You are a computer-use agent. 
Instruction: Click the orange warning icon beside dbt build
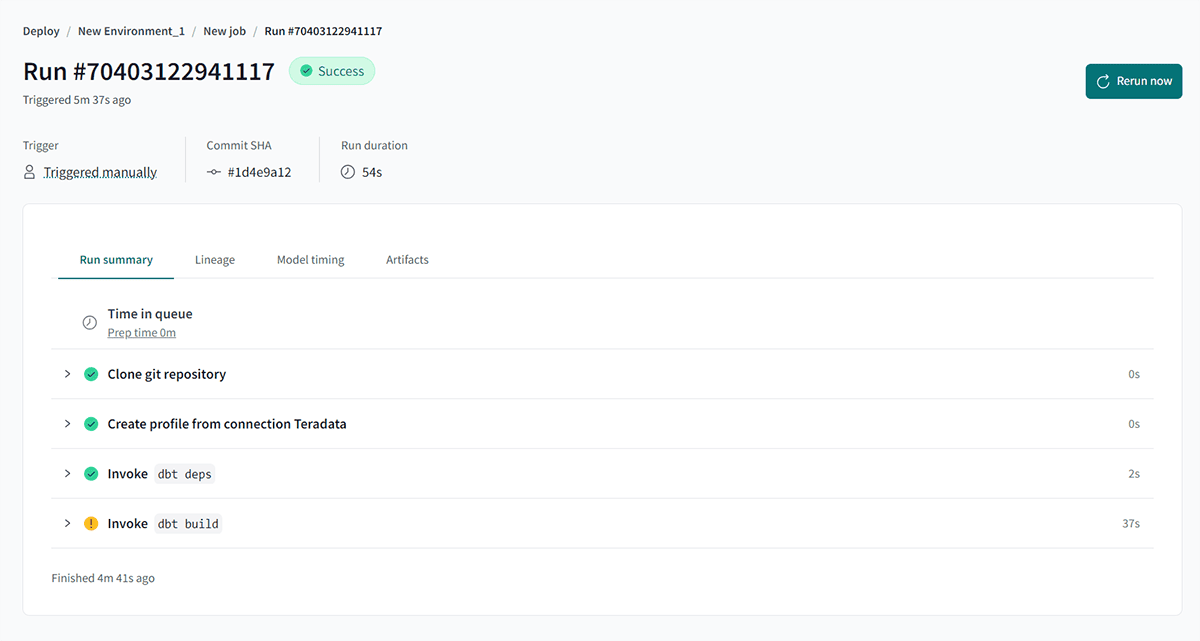coord(91,524)
